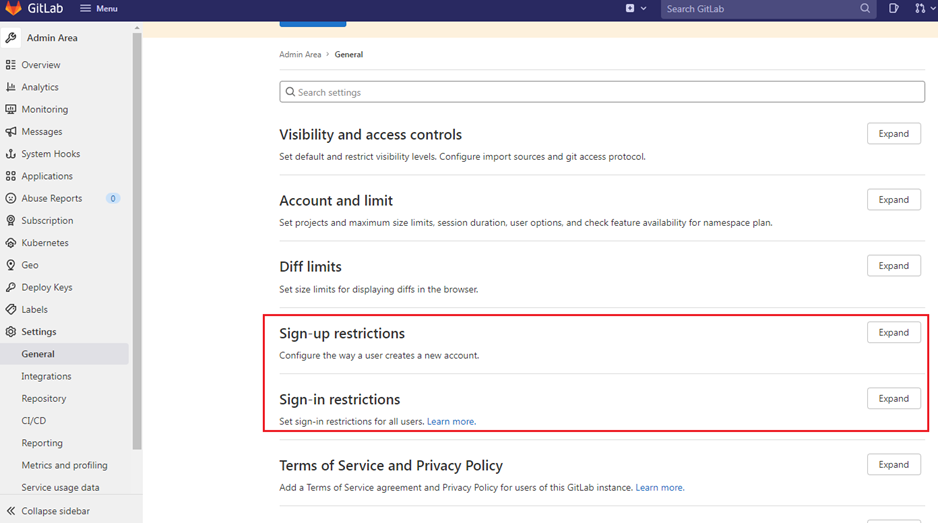The image size is (938, 523).
Task: Click the Diff limits heading
Action: [x=310, y=267]
